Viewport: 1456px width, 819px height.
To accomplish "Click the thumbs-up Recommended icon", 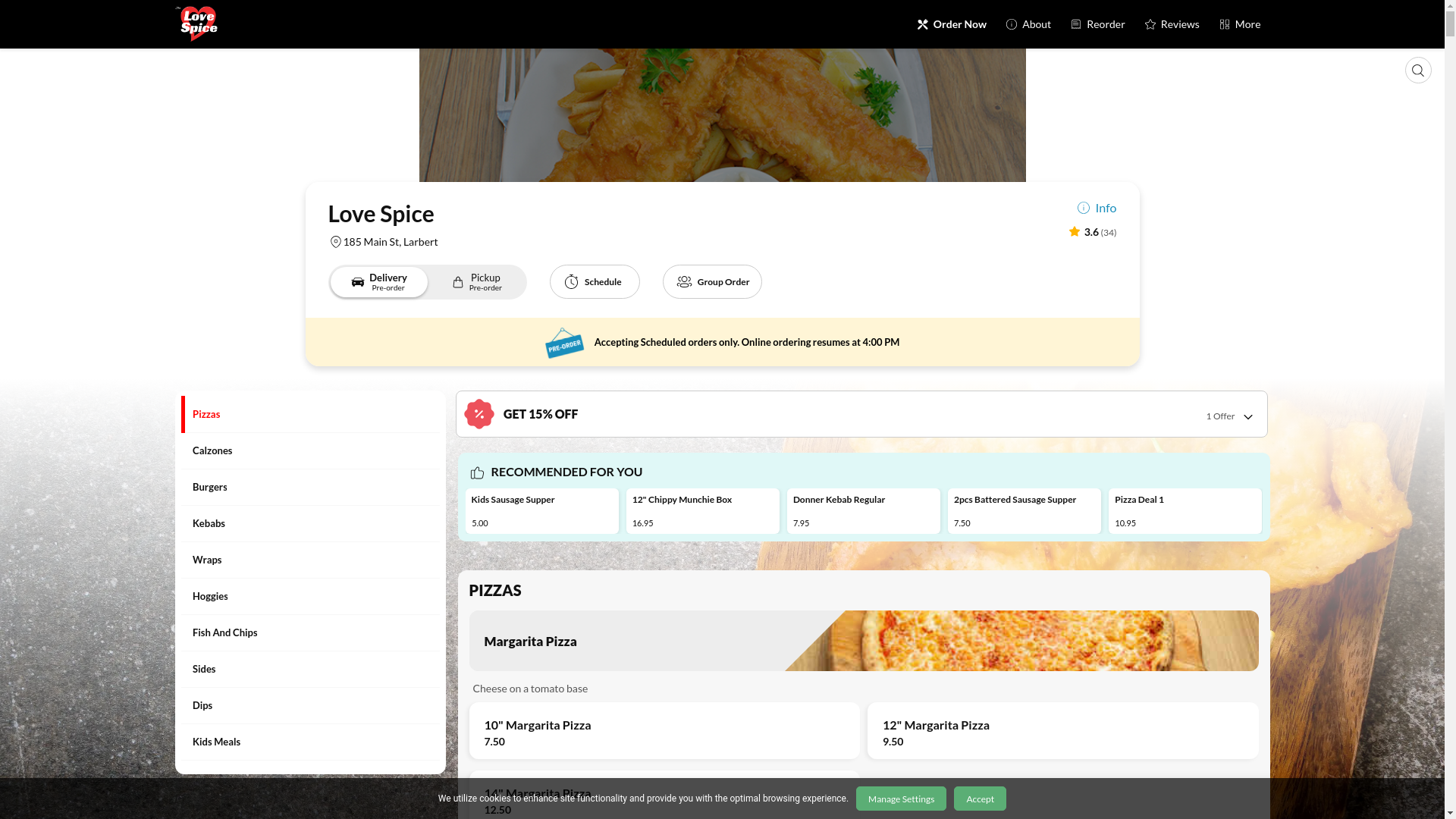I will (477, 472).
